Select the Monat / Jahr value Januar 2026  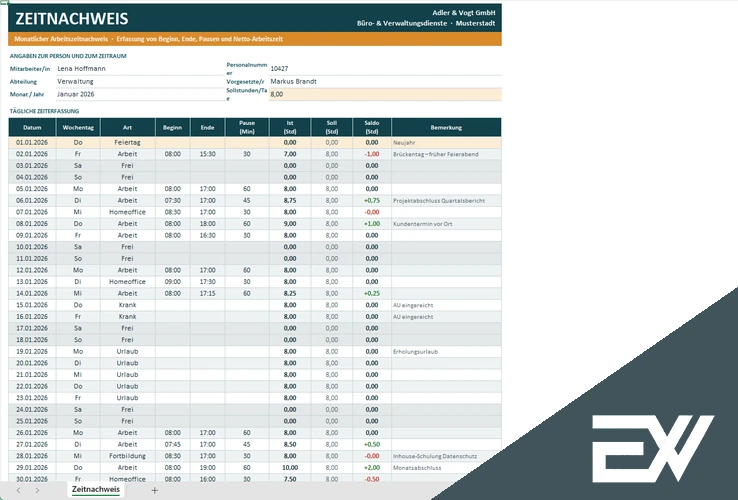pyautogui.click(x=140, y=94)
